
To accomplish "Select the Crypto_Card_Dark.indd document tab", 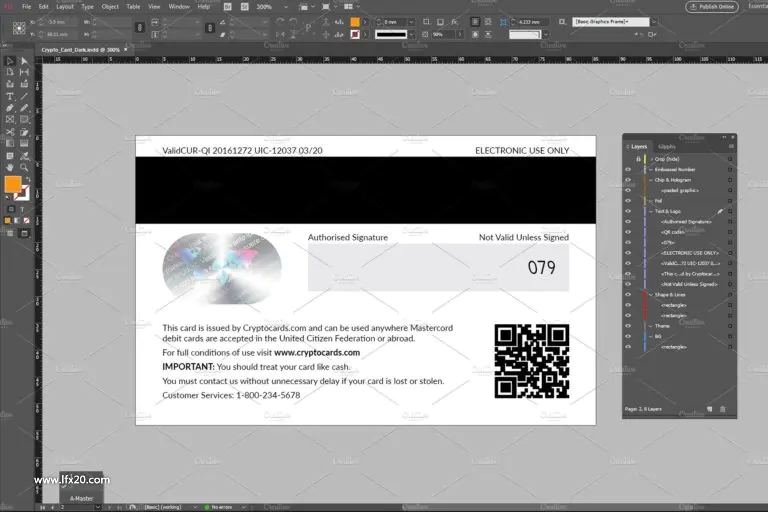I will pos(80,50).
